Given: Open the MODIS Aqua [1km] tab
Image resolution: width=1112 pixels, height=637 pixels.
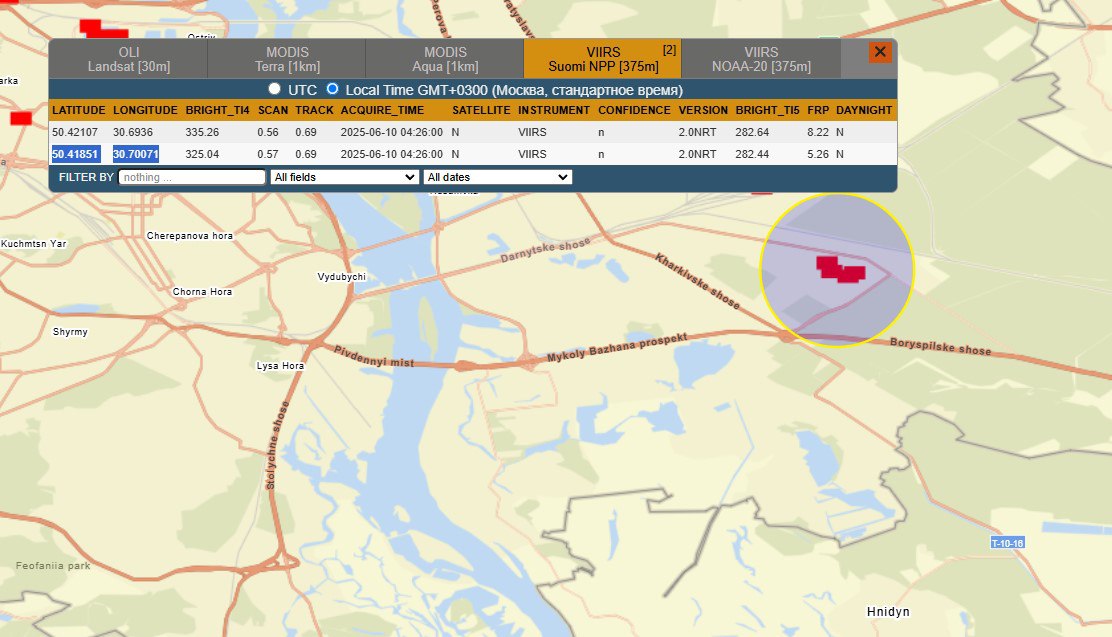Looking at the screenshot, I should pyautogui.click(x=445, y=59).
